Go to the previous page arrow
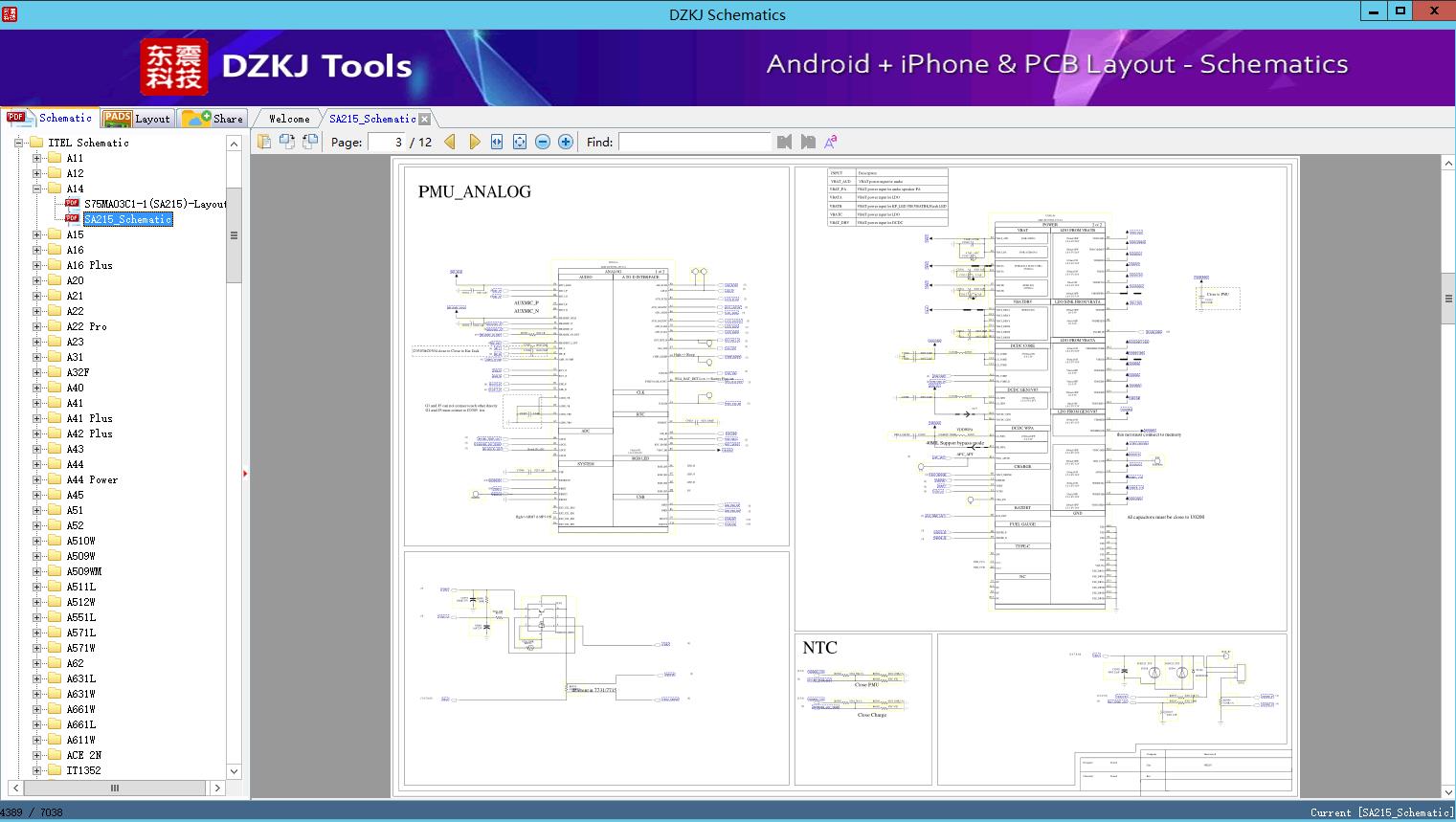The image size is (1456, 822). 449,142
